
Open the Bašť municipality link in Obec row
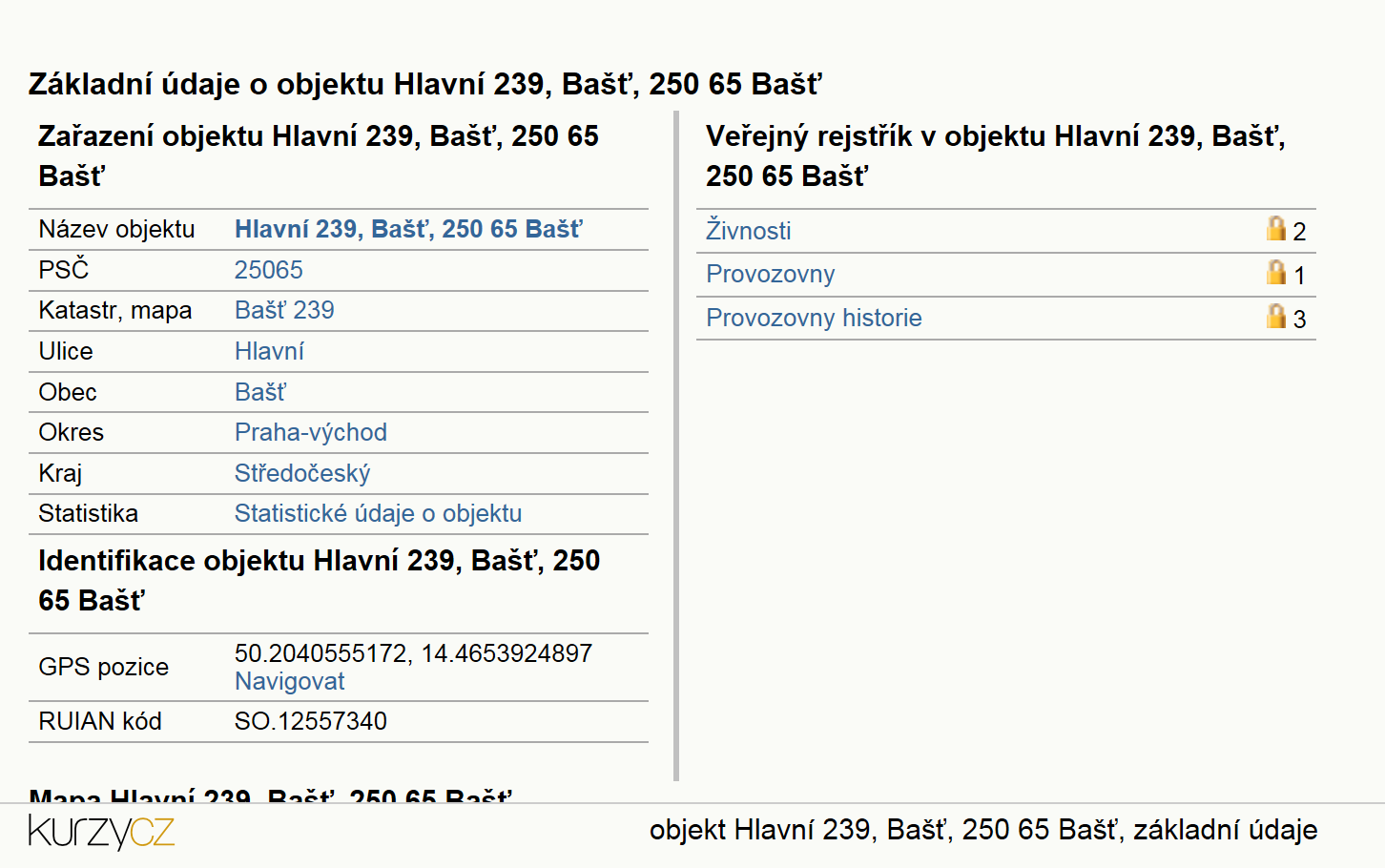259,392
